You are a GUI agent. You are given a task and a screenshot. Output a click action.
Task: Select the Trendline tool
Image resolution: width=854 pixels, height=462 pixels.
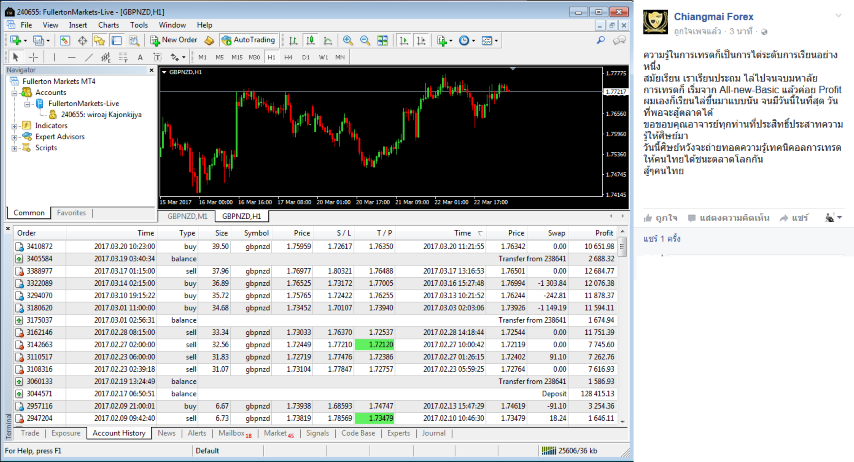[89, 57]
